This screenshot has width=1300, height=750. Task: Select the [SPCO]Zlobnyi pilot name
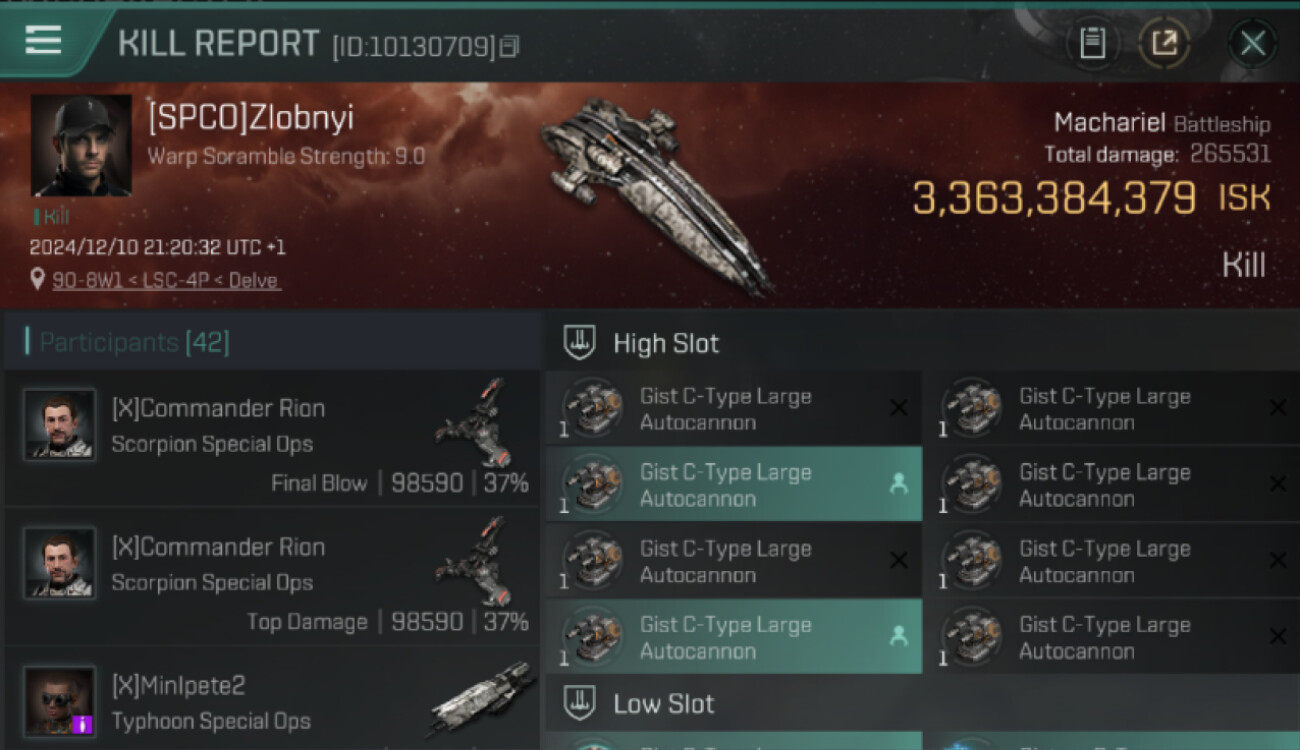coord(250,117)
